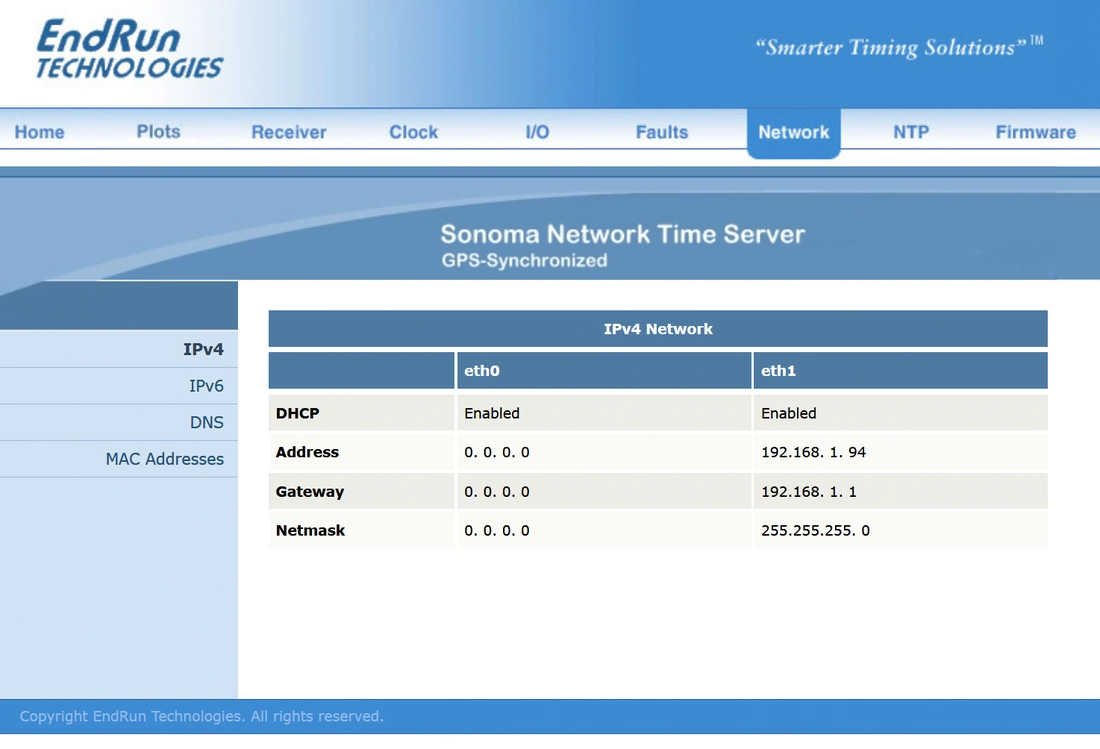The height and width of the screenshot is (749, 1100).
Task: Open the NTP tab
Action: point(911,132)
